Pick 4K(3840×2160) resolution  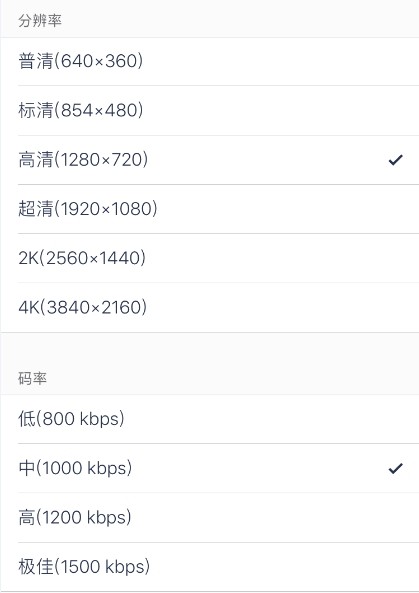tap(210, 307)
